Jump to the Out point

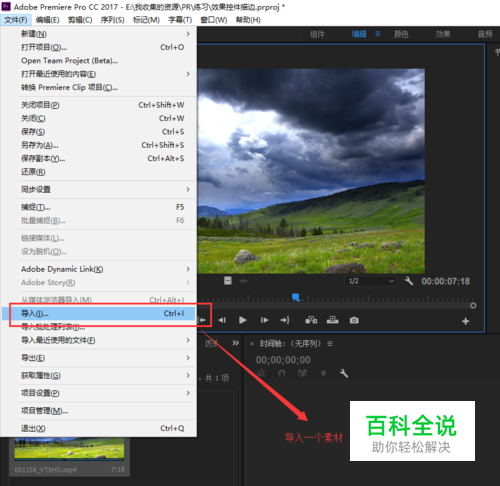click(x=285, y=320)
